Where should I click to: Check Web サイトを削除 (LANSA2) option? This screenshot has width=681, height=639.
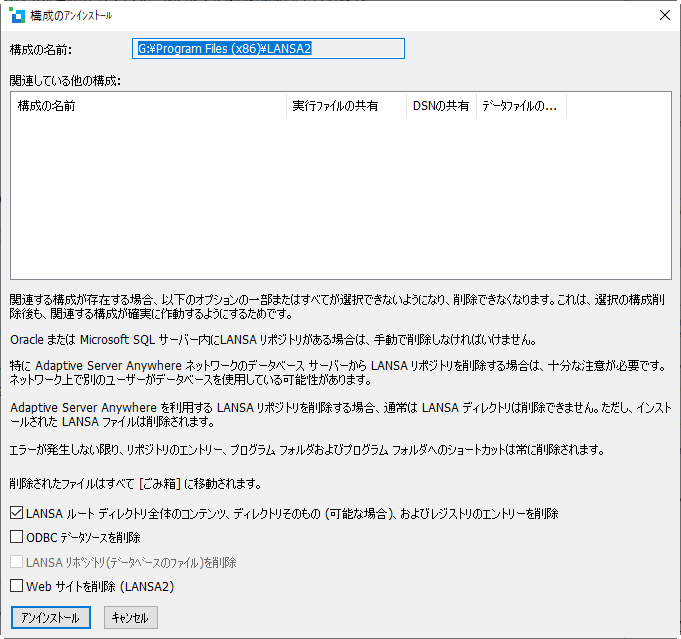tap(17, 586)
